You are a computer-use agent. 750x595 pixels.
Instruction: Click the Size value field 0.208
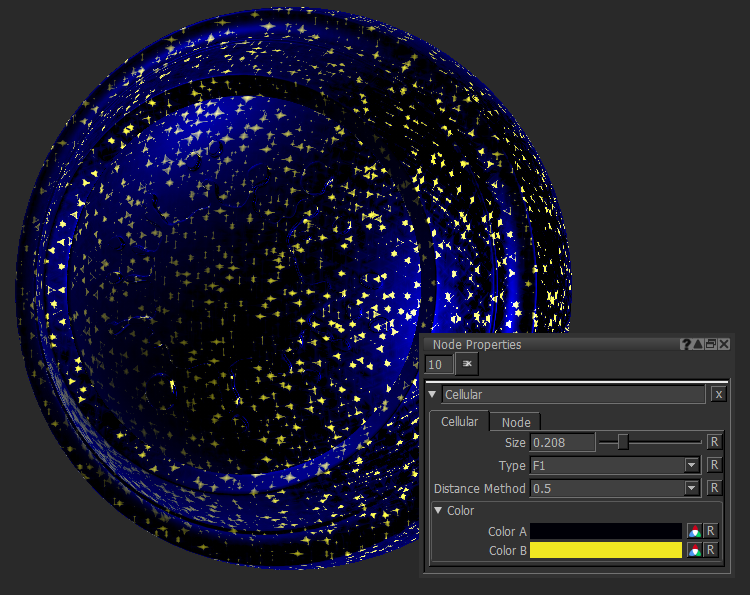coord(562,441)
